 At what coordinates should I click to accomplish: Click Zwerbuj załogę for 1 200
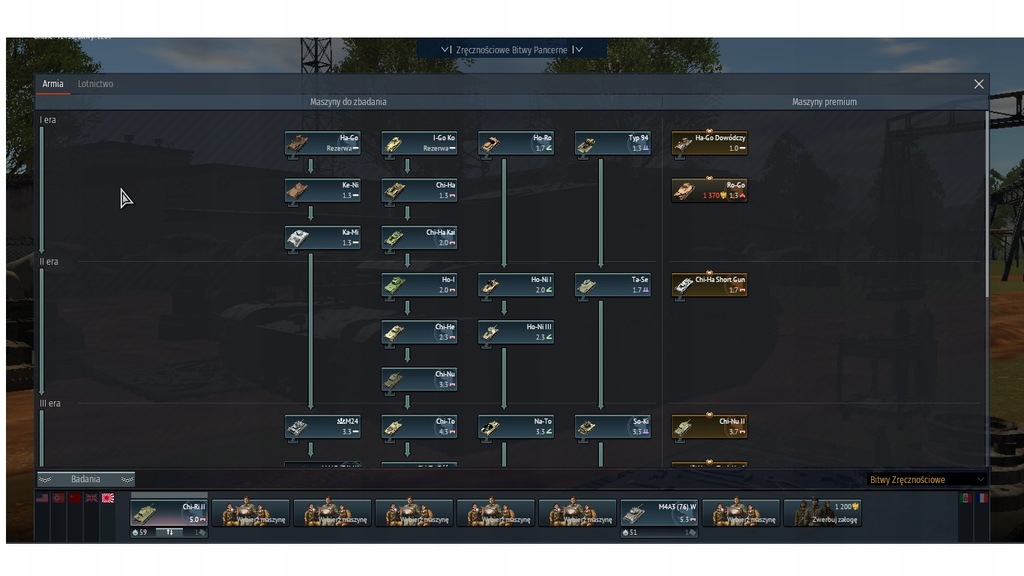[823, 513]
